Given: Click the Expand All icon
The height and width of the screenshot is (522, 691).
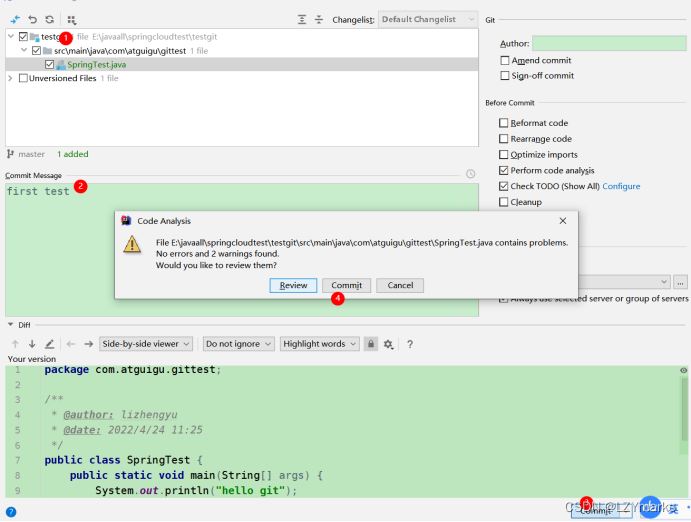Looking at the screenshot, I should coord(302,19).
